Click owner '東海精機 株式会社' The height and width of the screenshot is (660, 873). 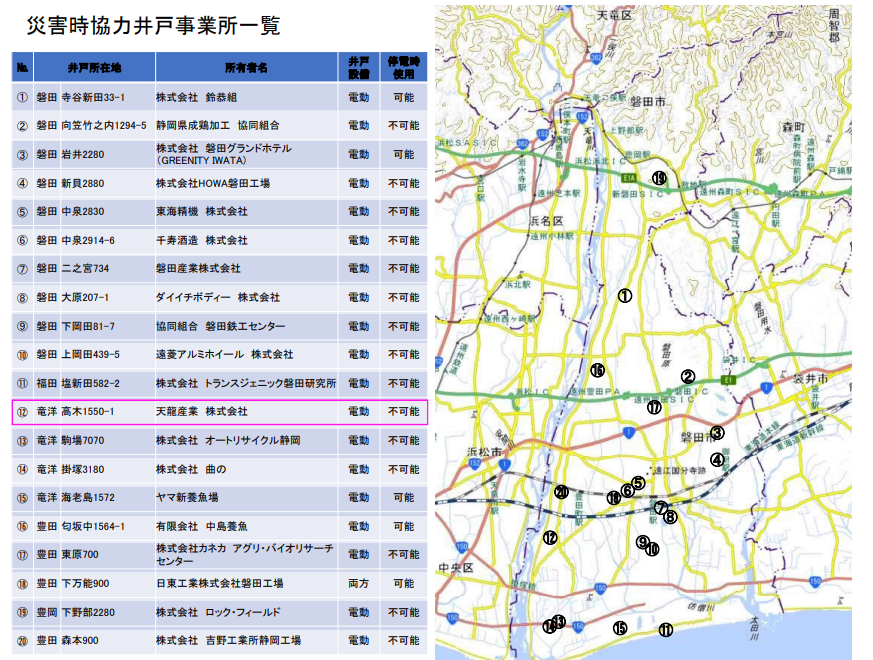tap(202, 212)
